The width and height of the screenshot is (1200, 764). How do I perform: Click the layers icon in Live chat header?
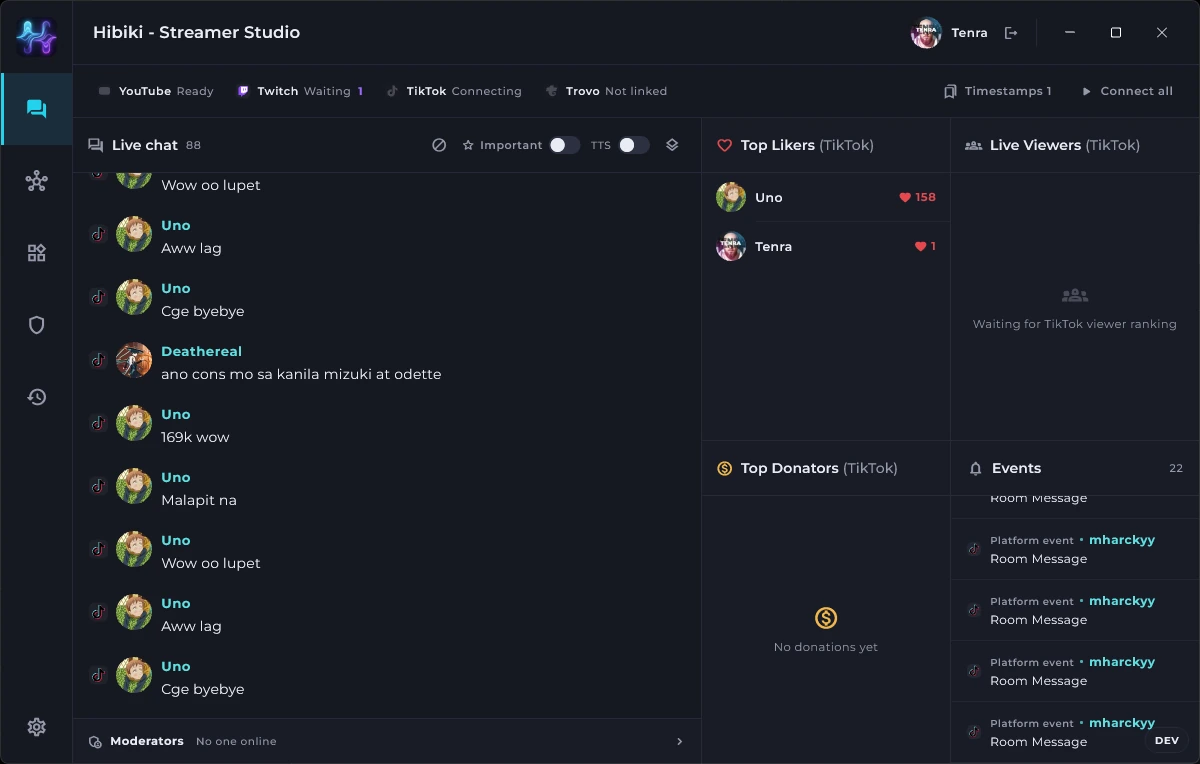click(672, 145)
